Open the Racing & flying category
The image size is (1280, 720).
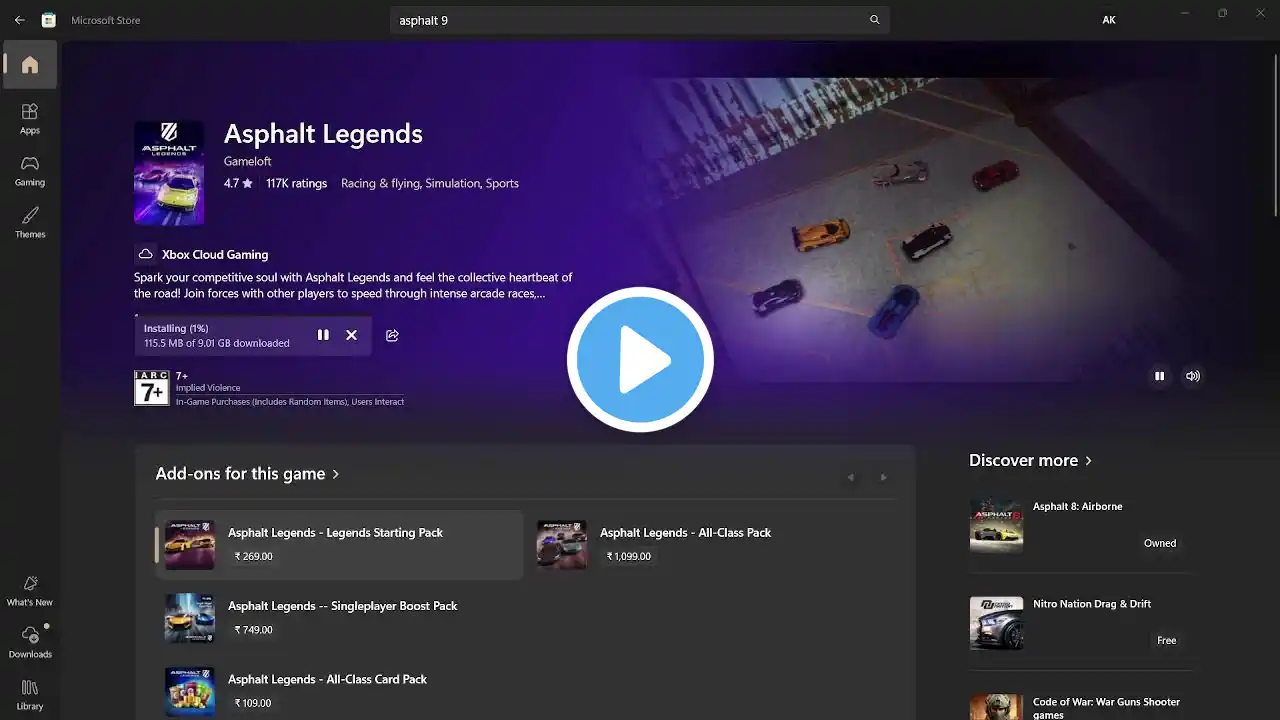(x=380, y=183)
